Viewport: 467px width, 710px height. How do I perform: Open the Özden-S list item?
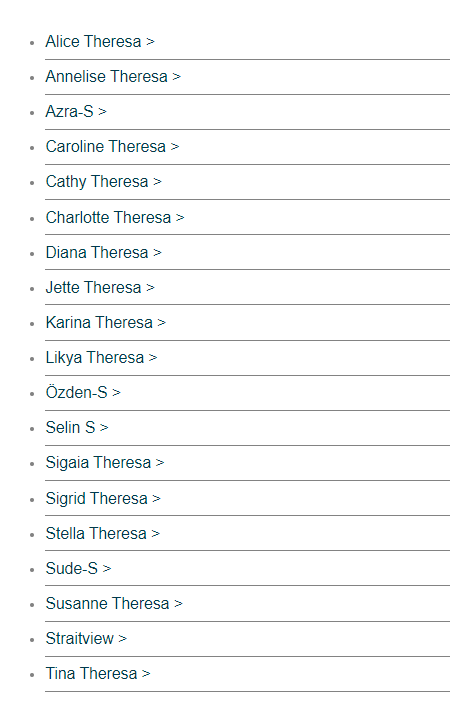point(83,393)
